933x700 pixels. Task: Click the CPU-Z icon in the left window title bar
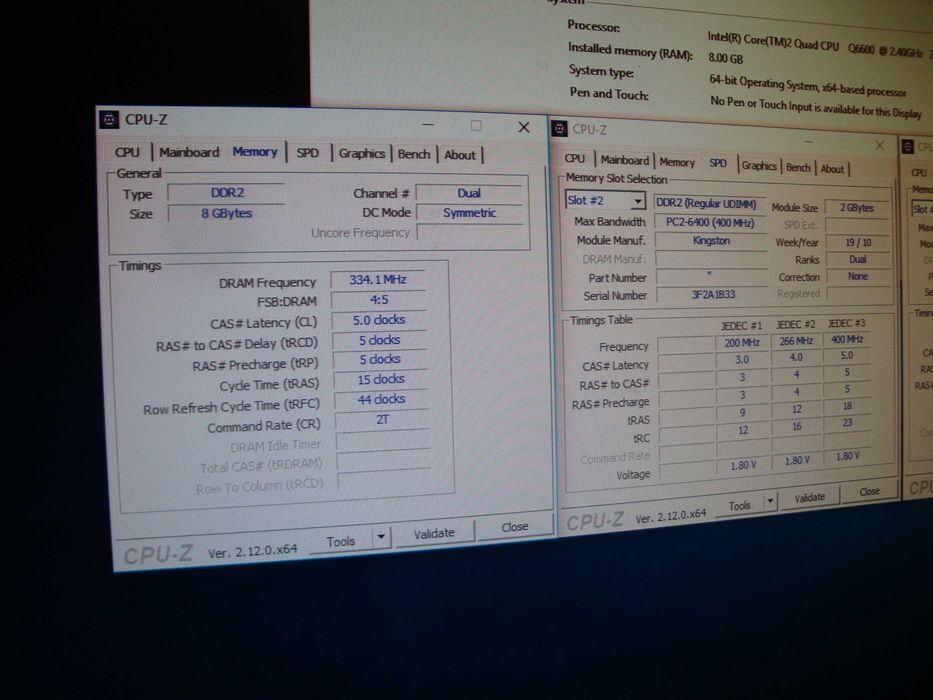109,119
